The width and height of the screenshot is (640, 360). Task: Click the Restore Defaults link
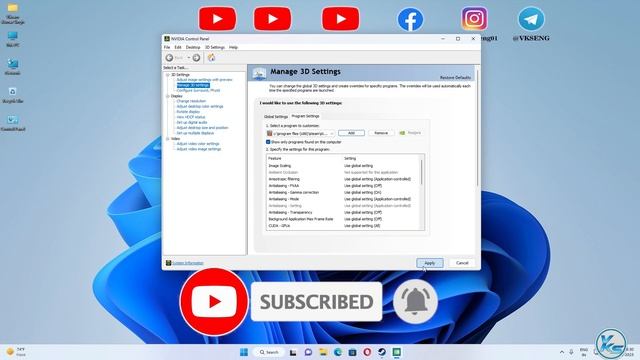[x=455, y=78]
